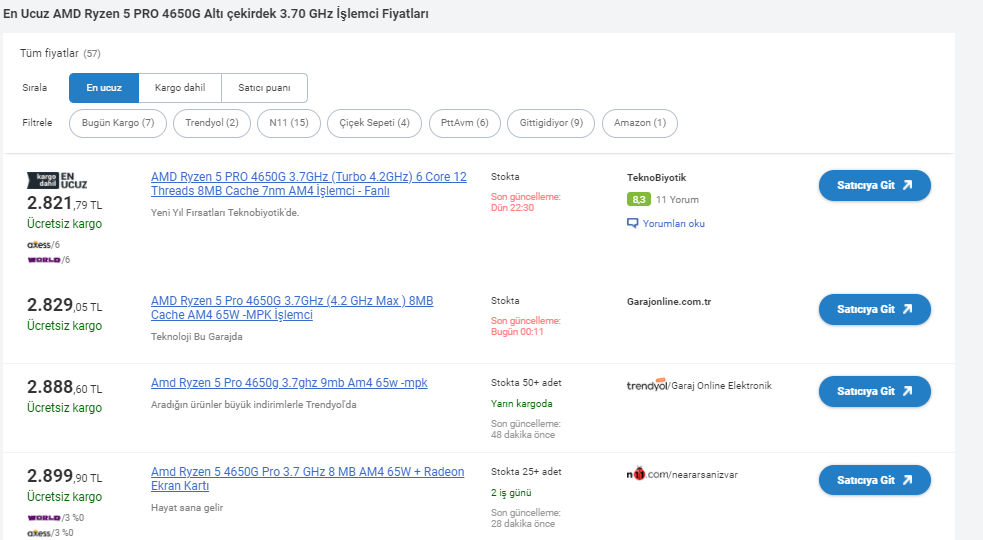This screenshot has height=540, width=983.
Task: Filter by N11 (15)
Action: [289, 123]
